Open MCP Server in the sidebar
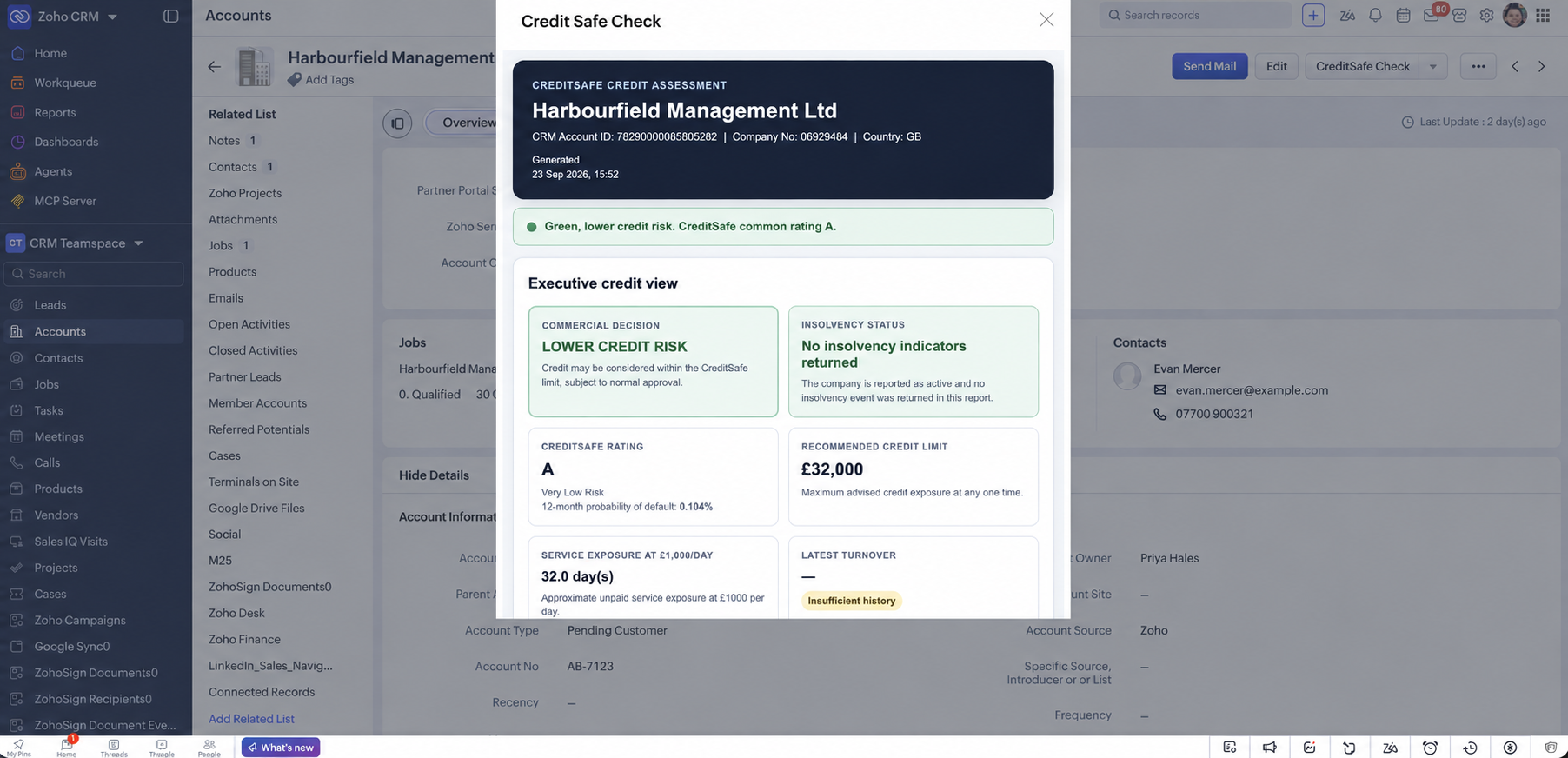1568x758 pixels. tap(65, 201)
